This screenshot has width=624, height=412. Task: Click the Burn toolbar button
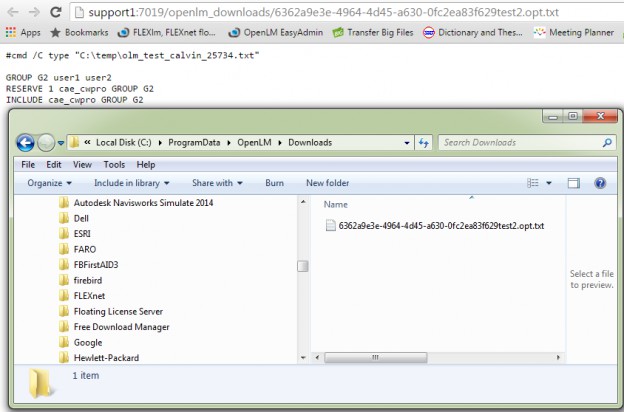point(274,183)
